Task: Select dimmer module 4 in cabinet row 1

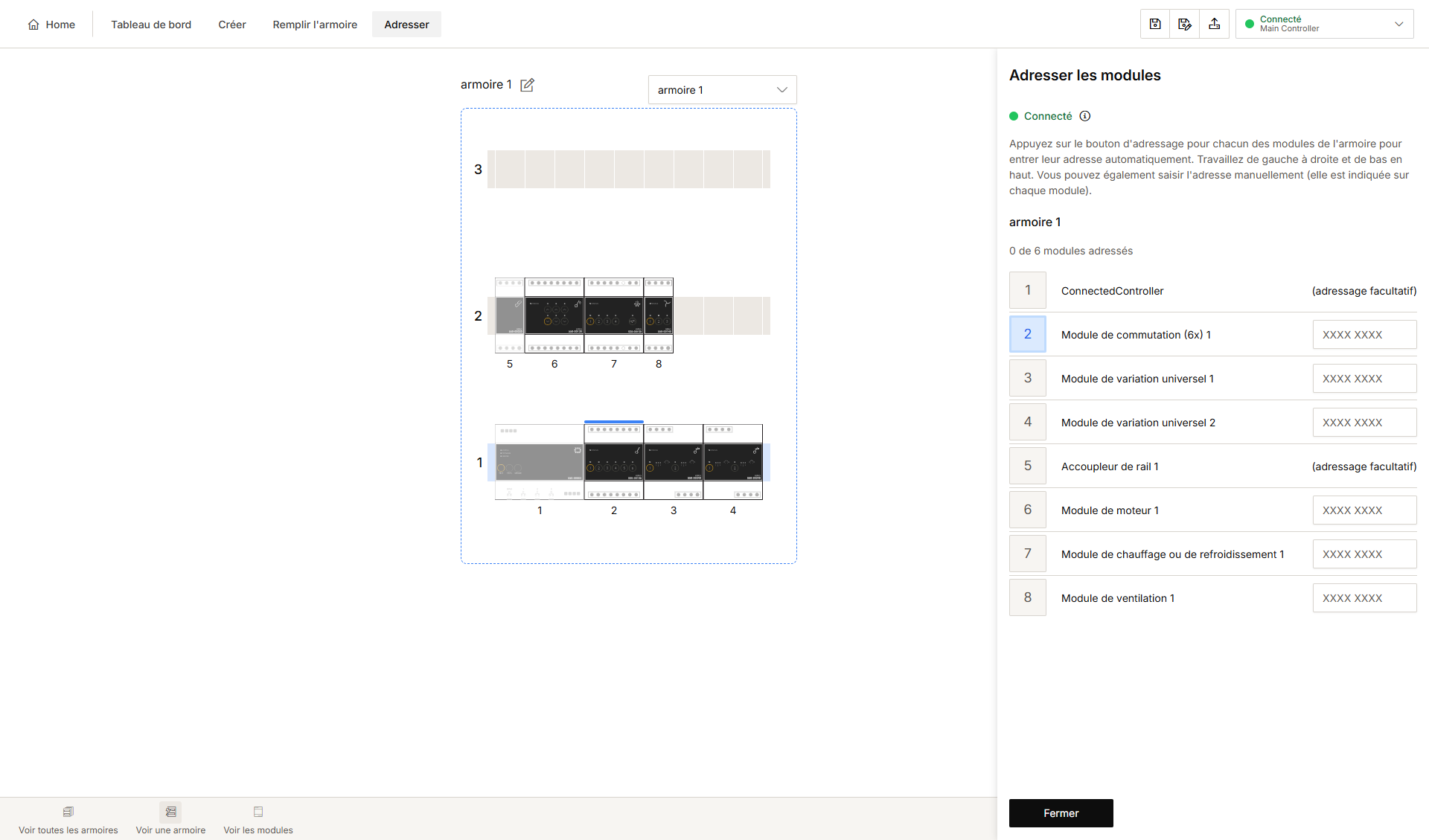Action: click(x=733, y=462)
